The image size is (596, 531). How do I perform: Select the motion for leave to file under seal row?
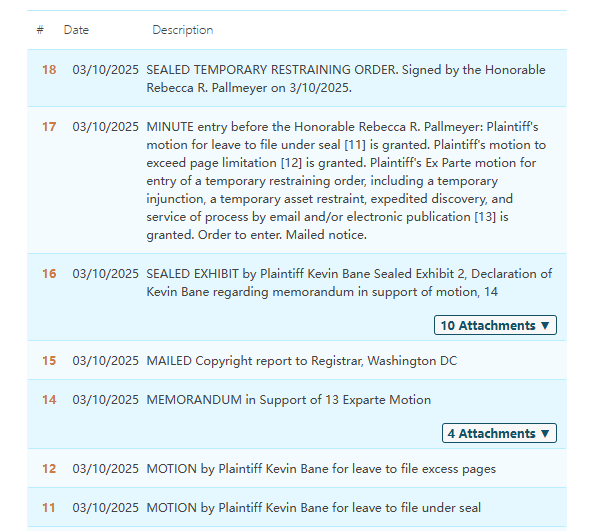pos(297,507)
